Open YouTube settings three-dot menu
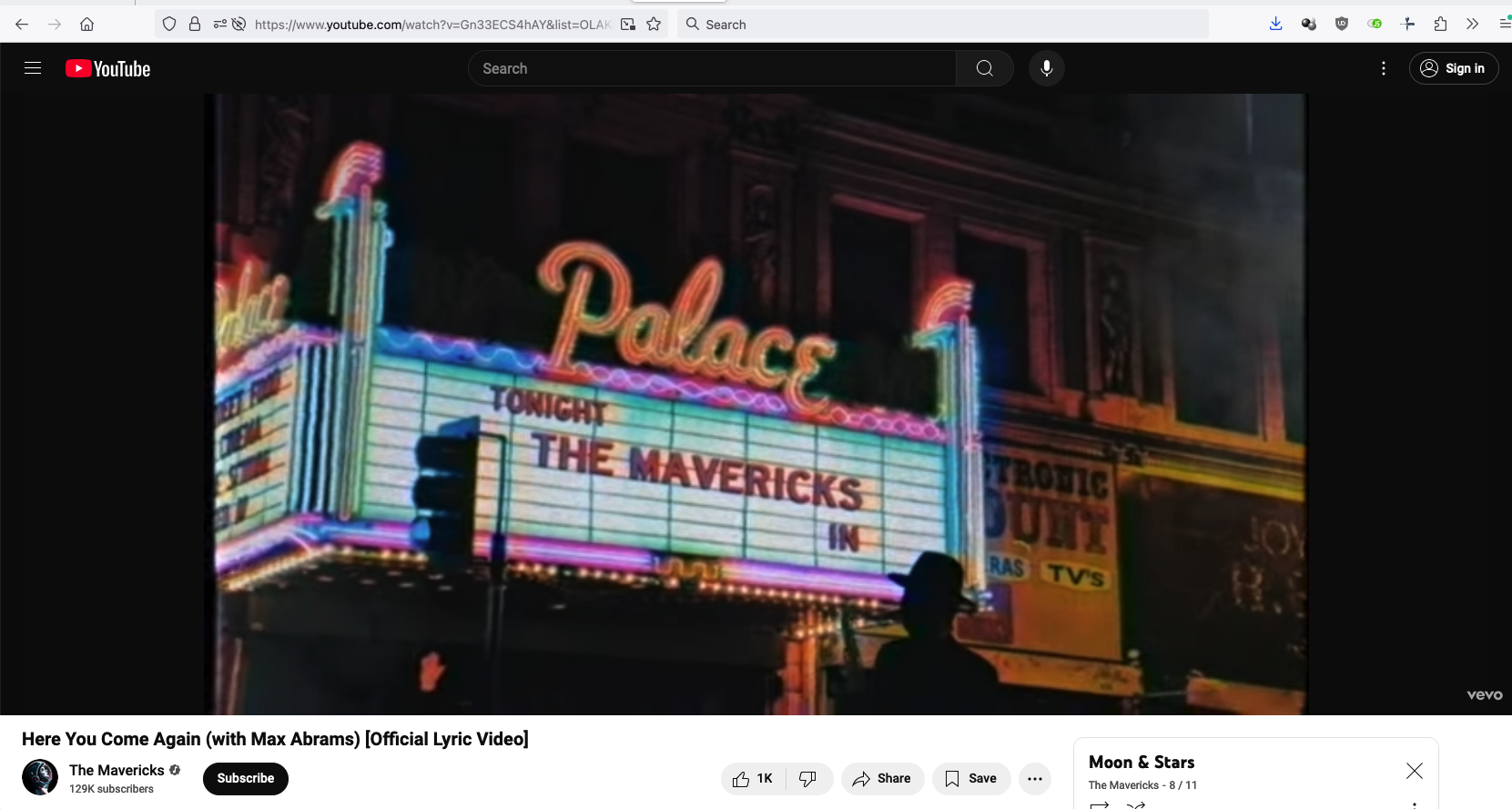 click(1384, 68)
